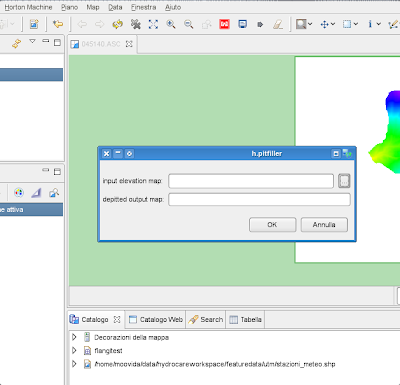Open the Data menu
This screenshot has height=385, width=400.
pyautogui.click(x=115, y=7)
